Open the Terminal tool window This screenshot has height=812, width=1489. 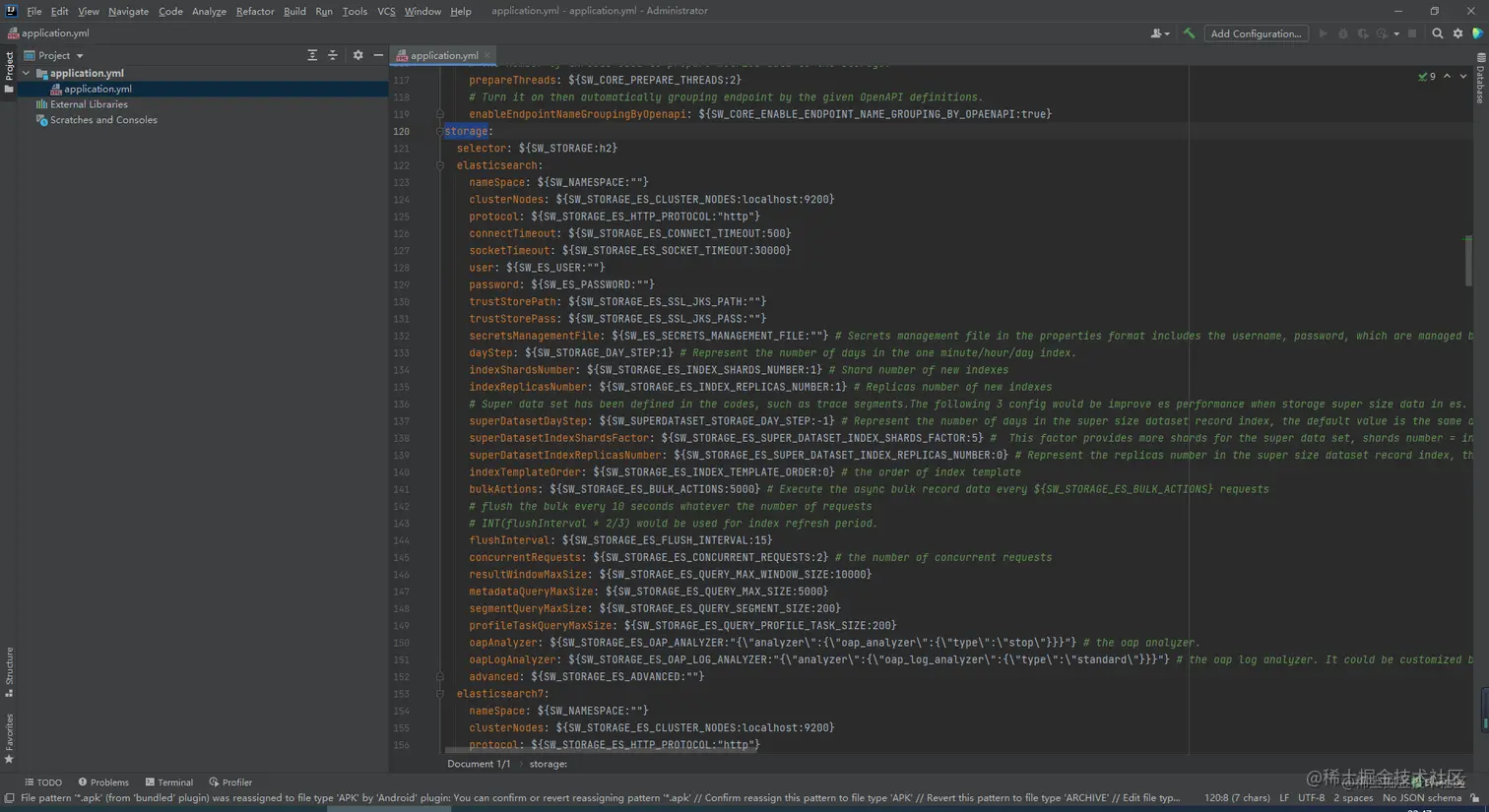(169, 782)
